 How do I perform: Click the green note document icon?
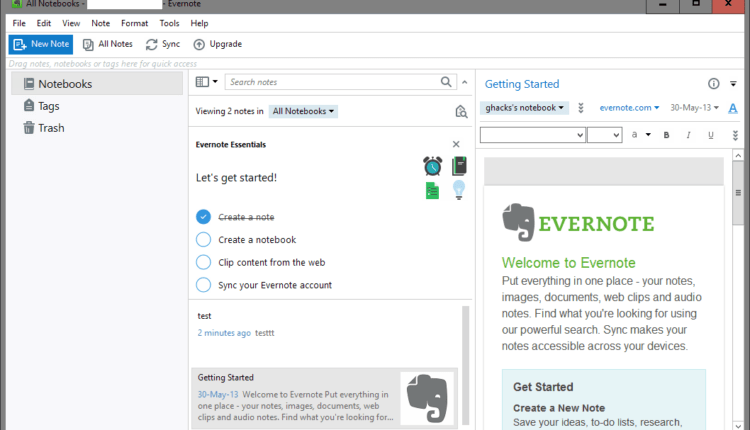(x=432, y=191)
